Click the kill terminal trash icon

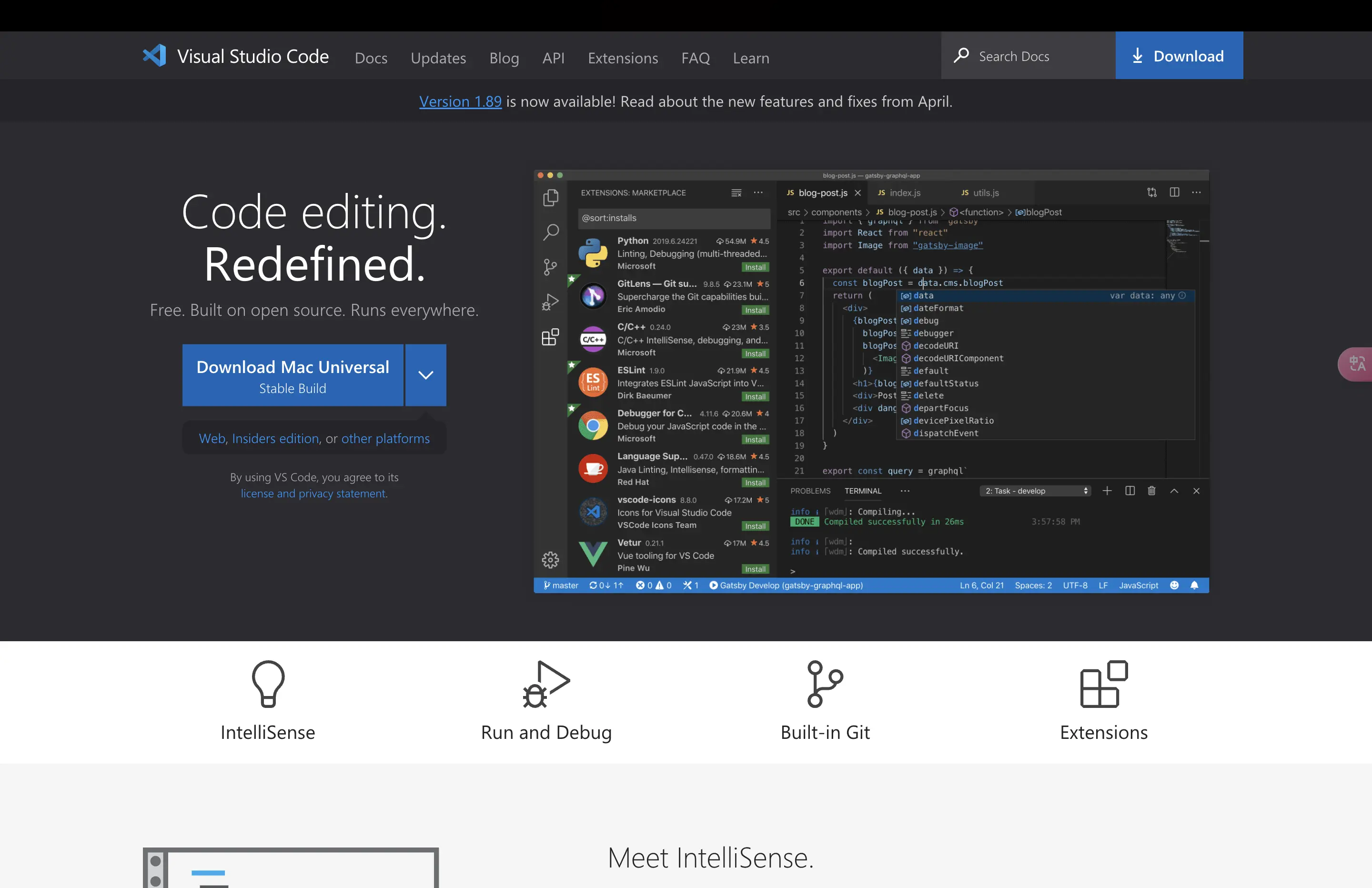click(x=1151, y=491)
